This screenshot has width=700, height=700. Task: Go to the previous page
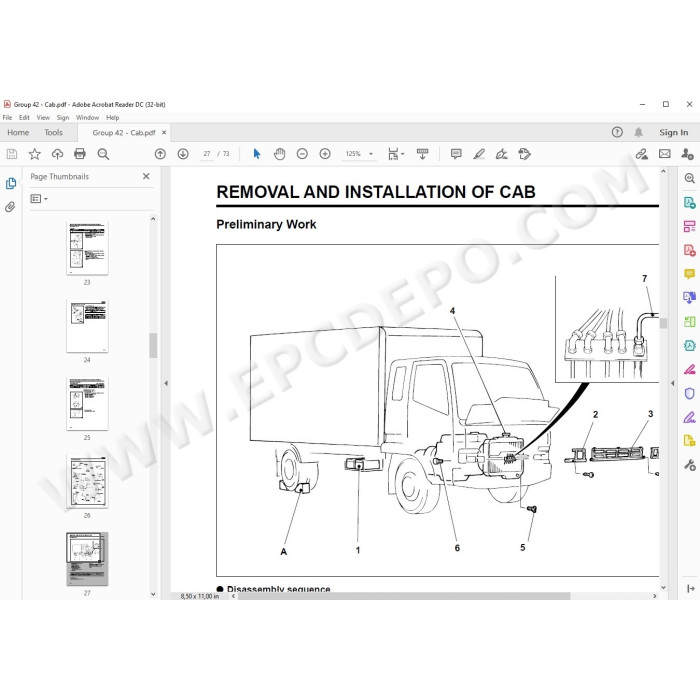pyautogui.click(x=160, y=154)
